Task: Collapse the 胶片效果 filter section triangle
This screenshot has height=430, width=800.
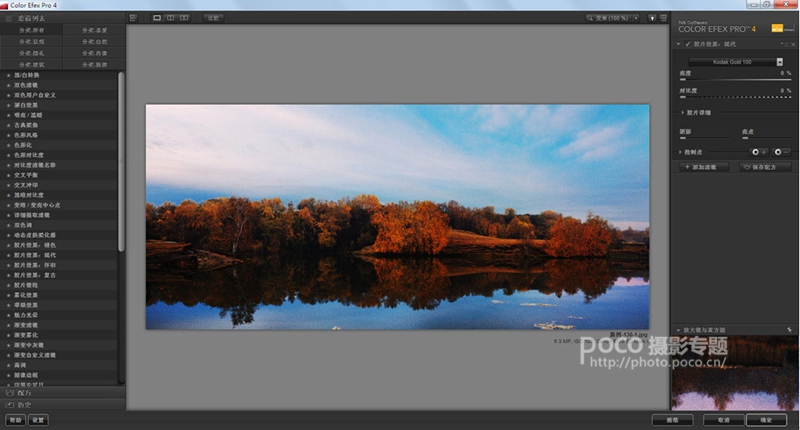Action: pos(679,44)
